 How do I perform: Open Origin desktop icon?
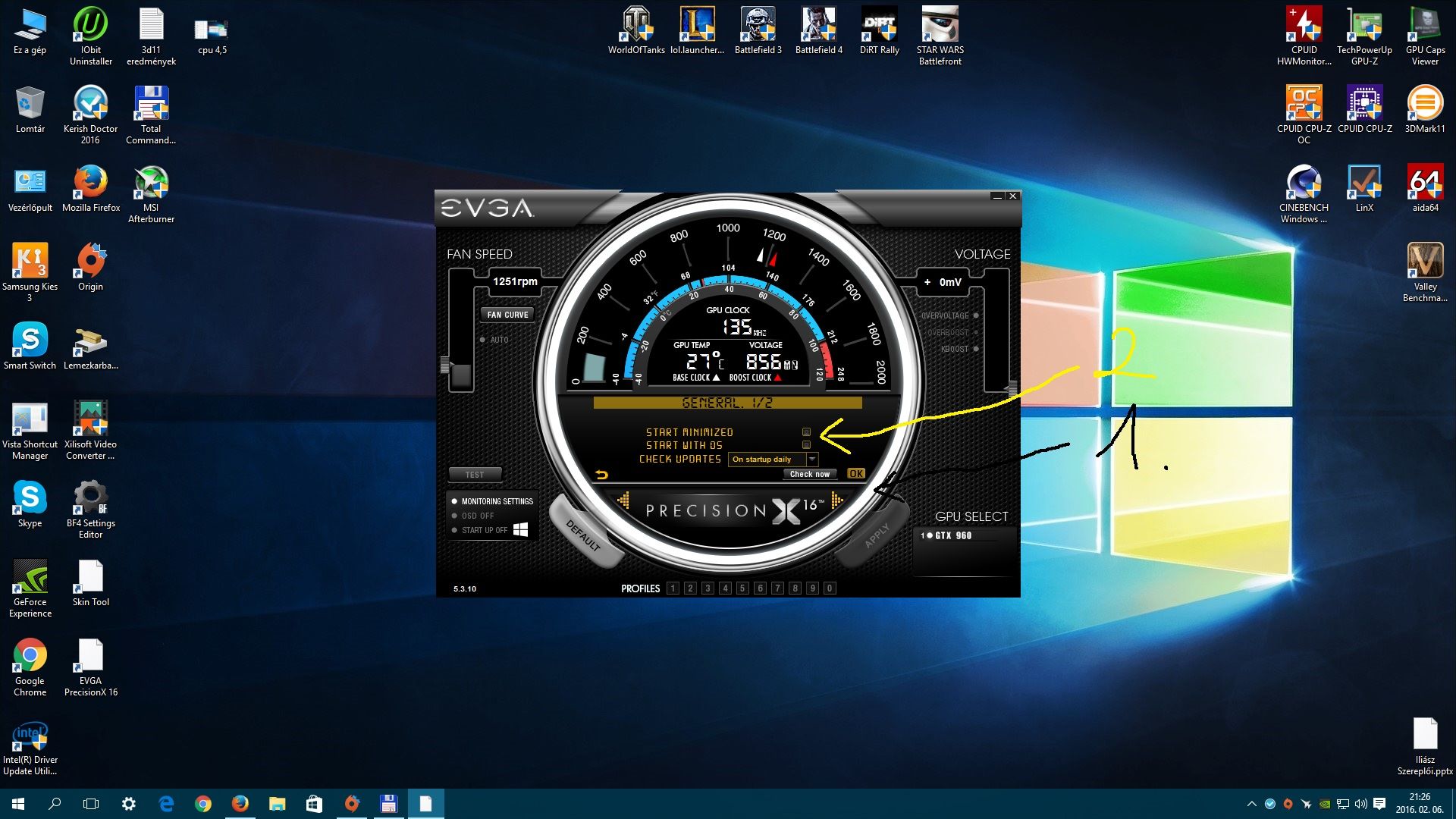point(91,267)
